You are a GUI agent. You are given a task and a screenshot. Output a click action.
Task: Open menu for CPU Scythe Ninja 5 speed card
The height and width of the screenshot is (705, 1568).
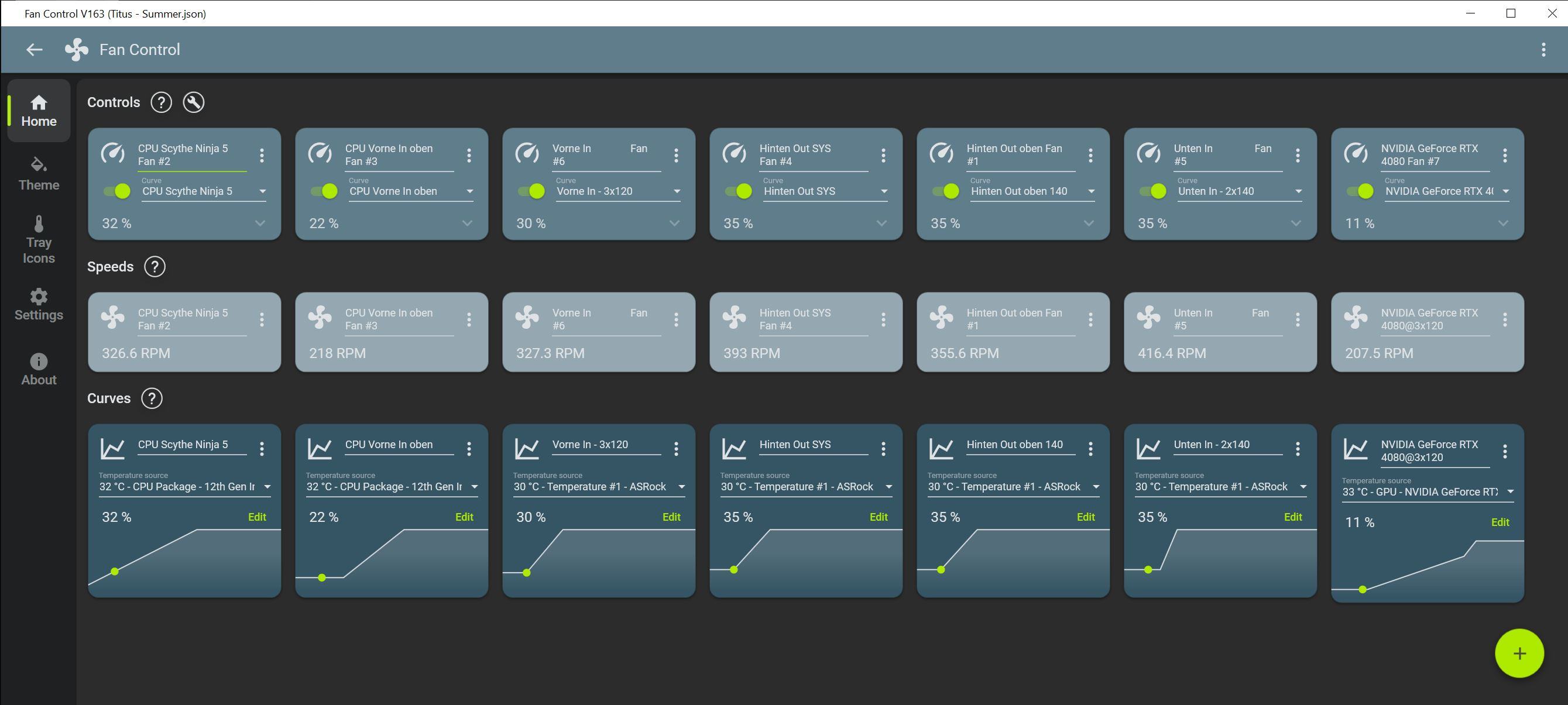pos(262,319)
